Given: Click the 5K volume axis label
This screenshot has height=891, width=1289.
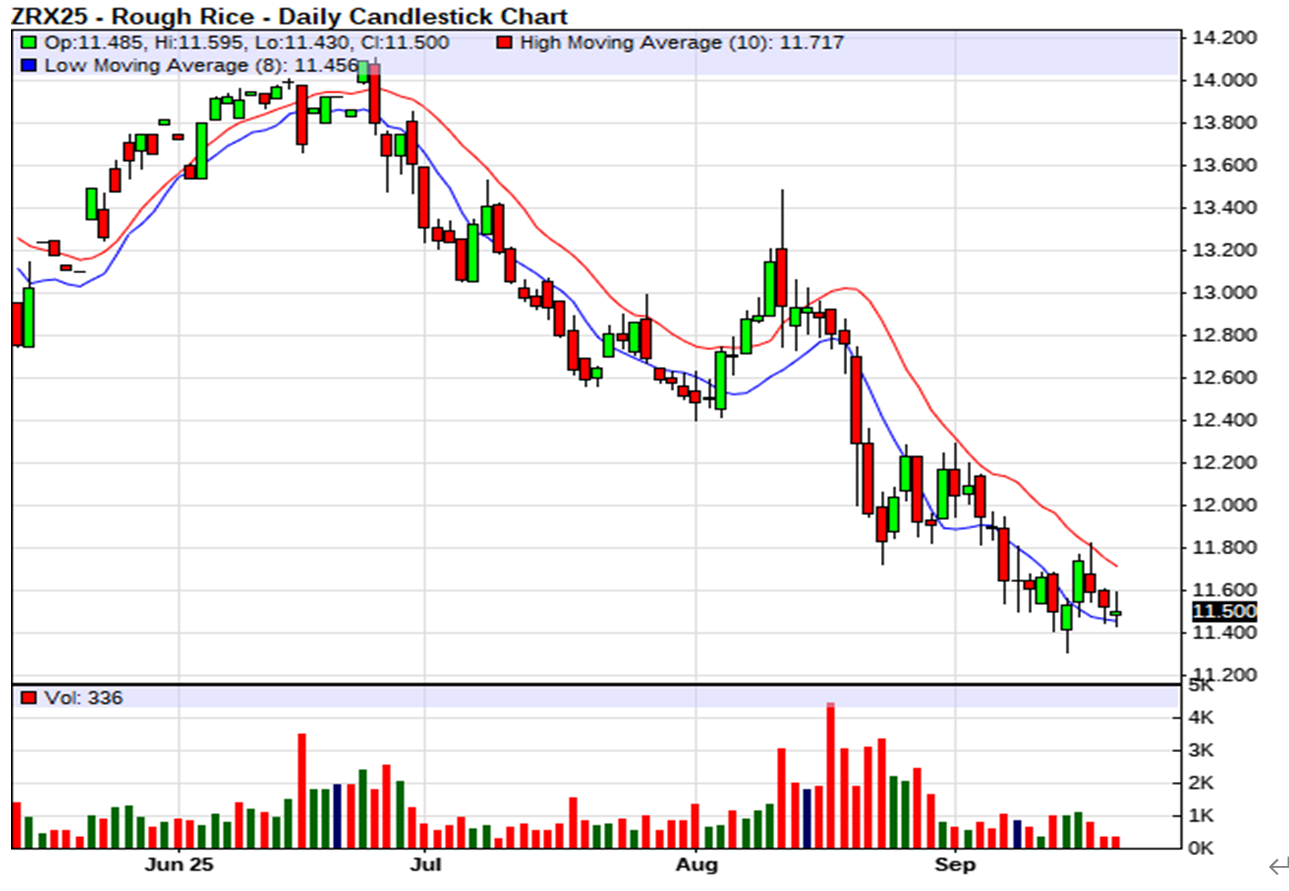Looking at the screenshot, I should (x=1201, y=687).
